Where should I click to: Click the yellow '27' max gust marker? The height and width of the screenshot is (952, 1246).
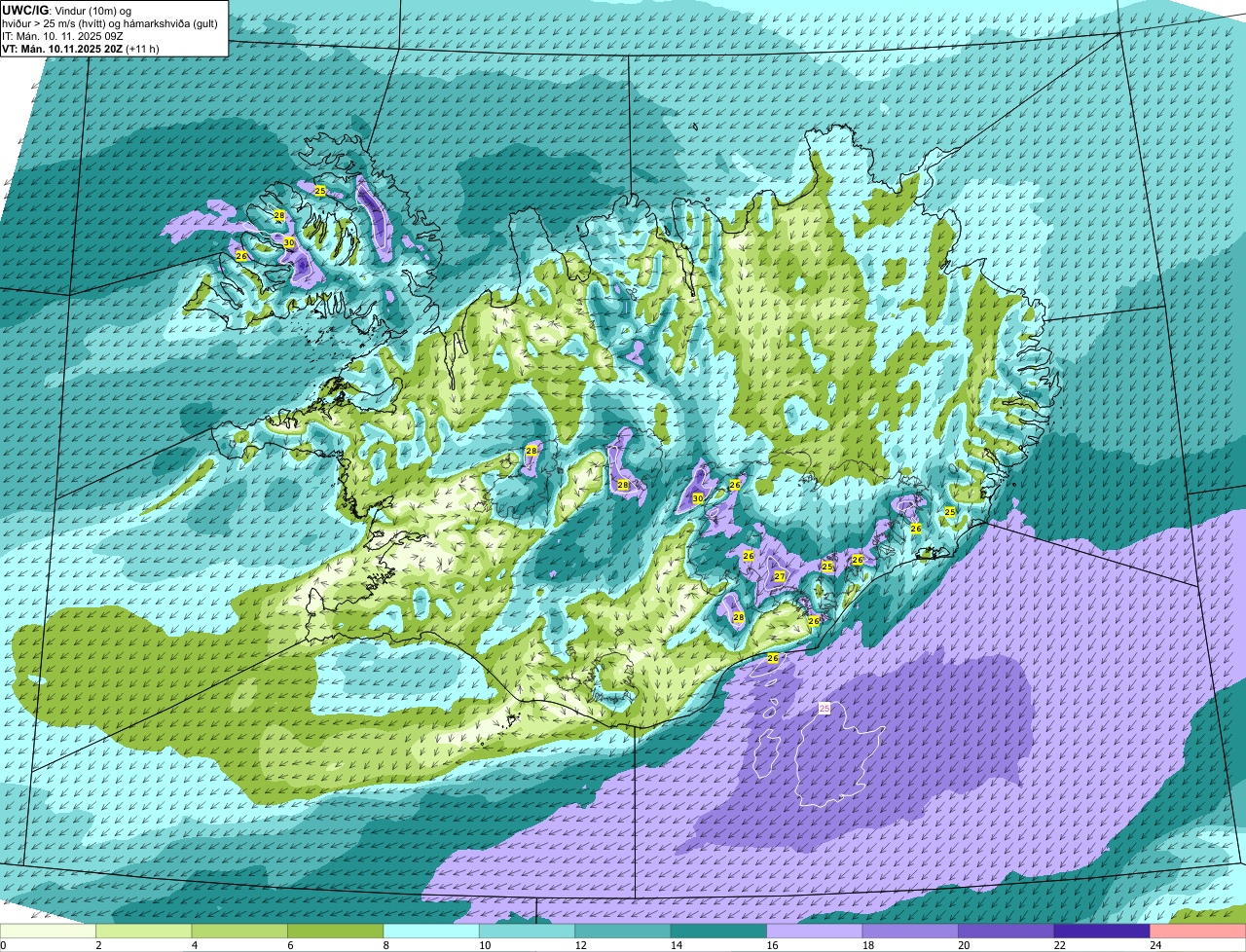point(780,576)
